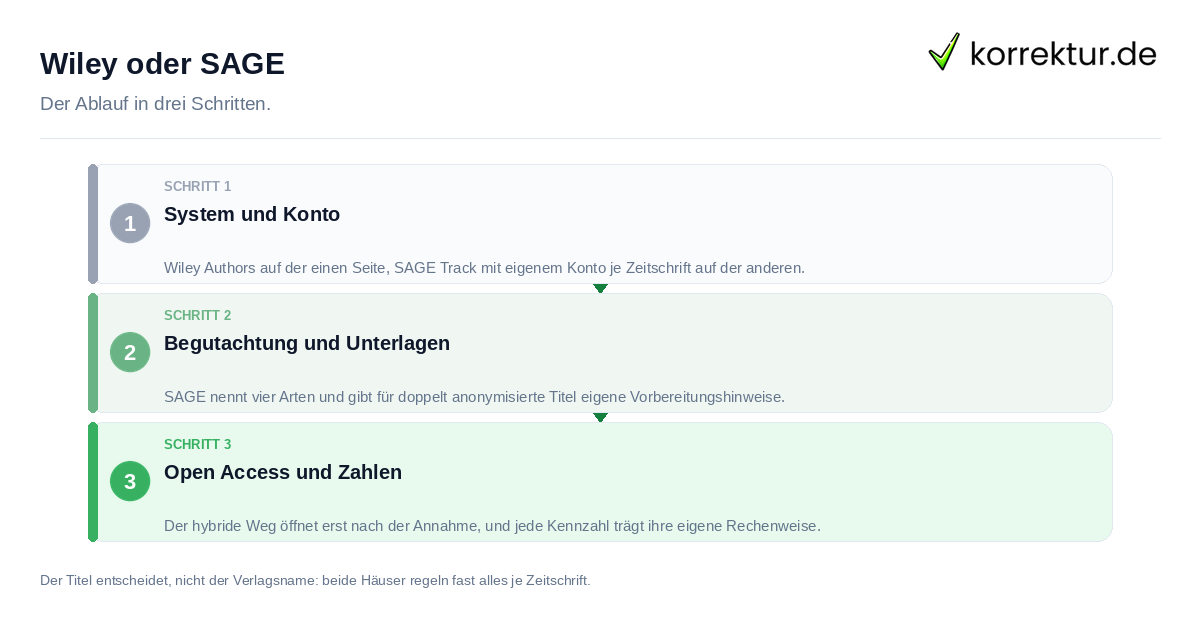Click the 'System und Konto' title
The height and width of the screenshot is (630, 1200).
tap(252, 214)
